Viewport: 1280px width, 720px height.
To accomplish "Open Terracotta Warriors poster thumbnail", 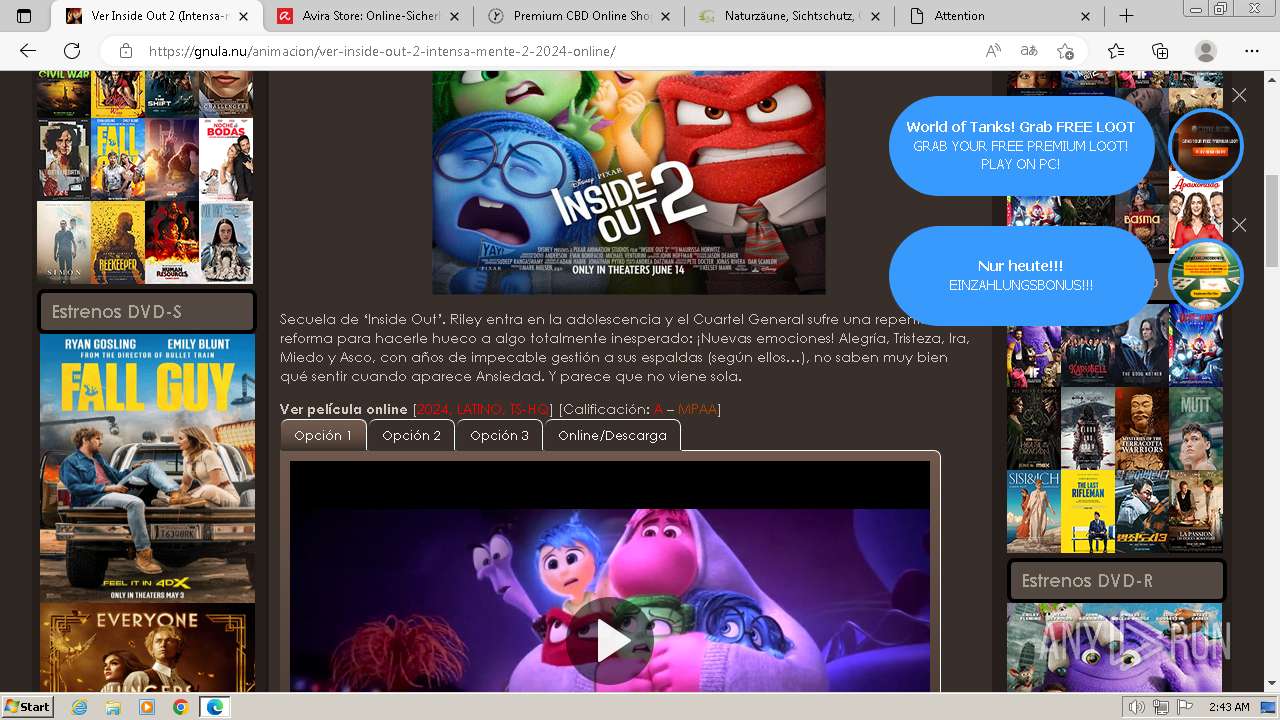I will pos(1141,428).
